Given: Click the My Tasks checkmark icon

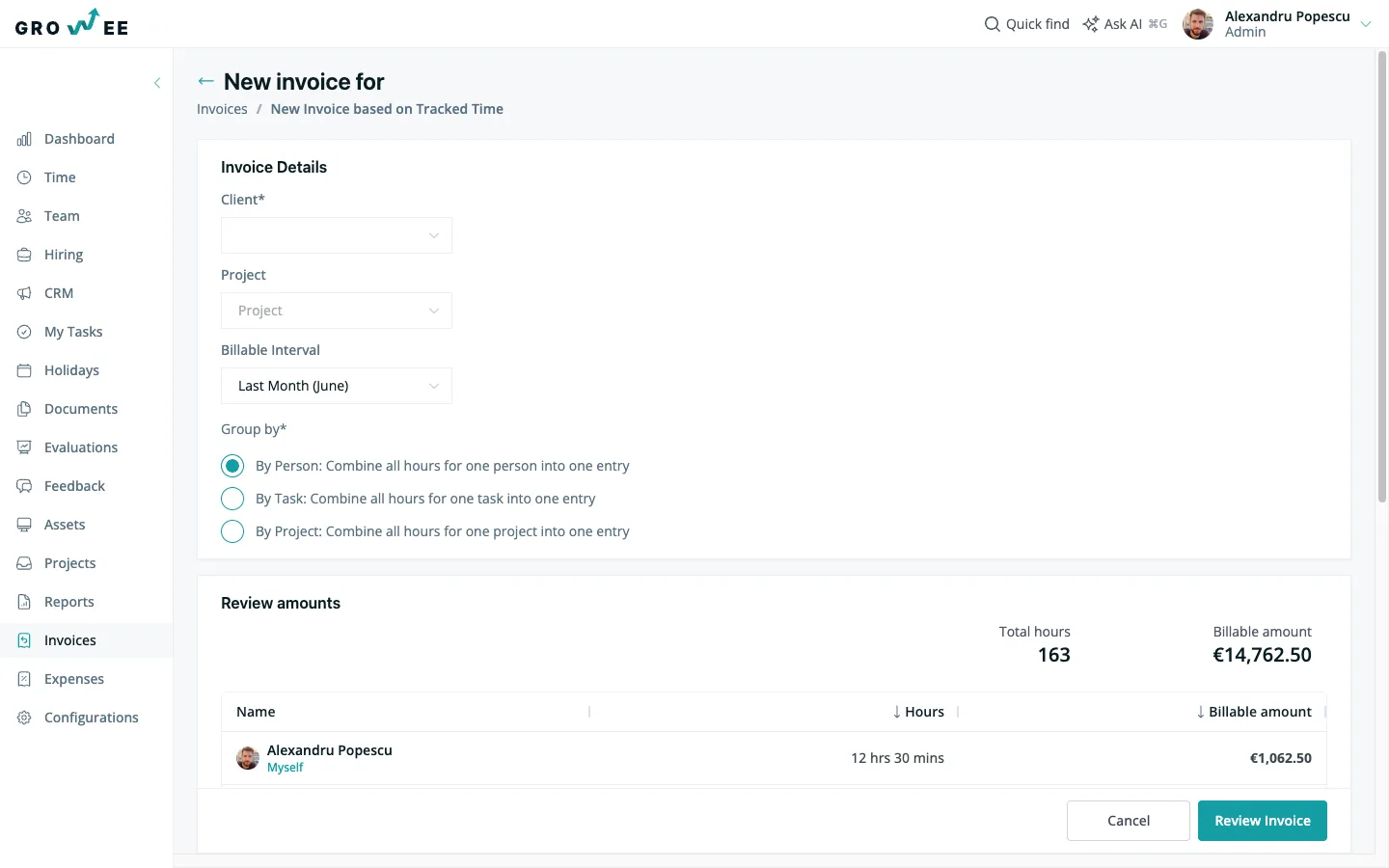Looking at the screenshot, I should click(x=24, y=332).
